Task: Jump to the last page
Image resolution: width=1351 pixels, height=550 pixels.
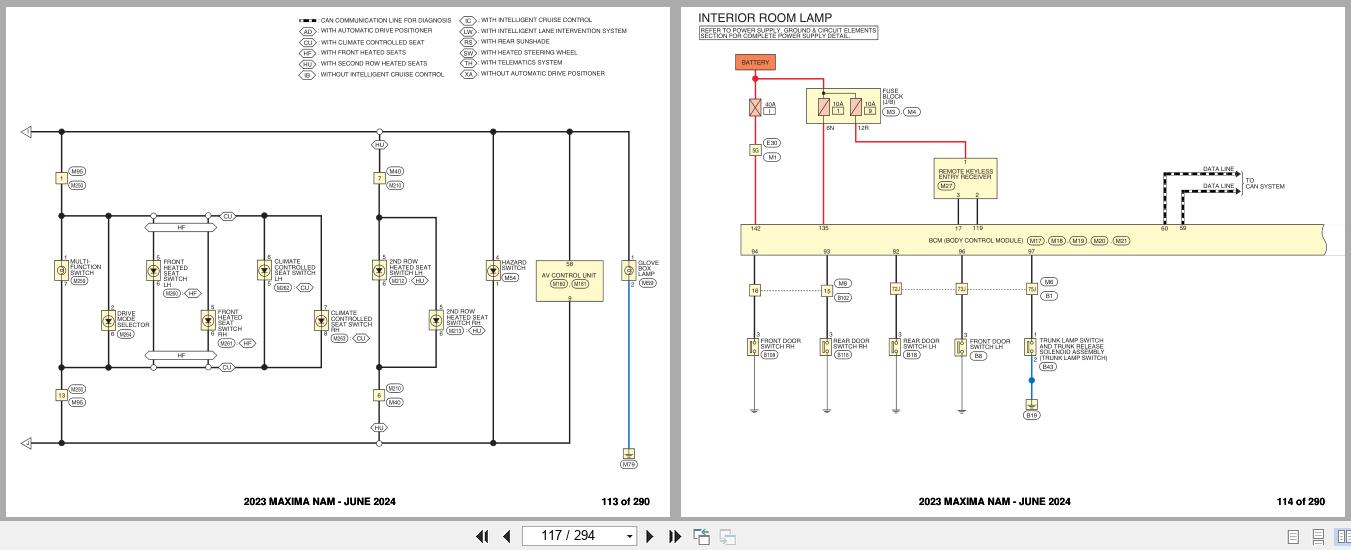Action: [675, 536]
